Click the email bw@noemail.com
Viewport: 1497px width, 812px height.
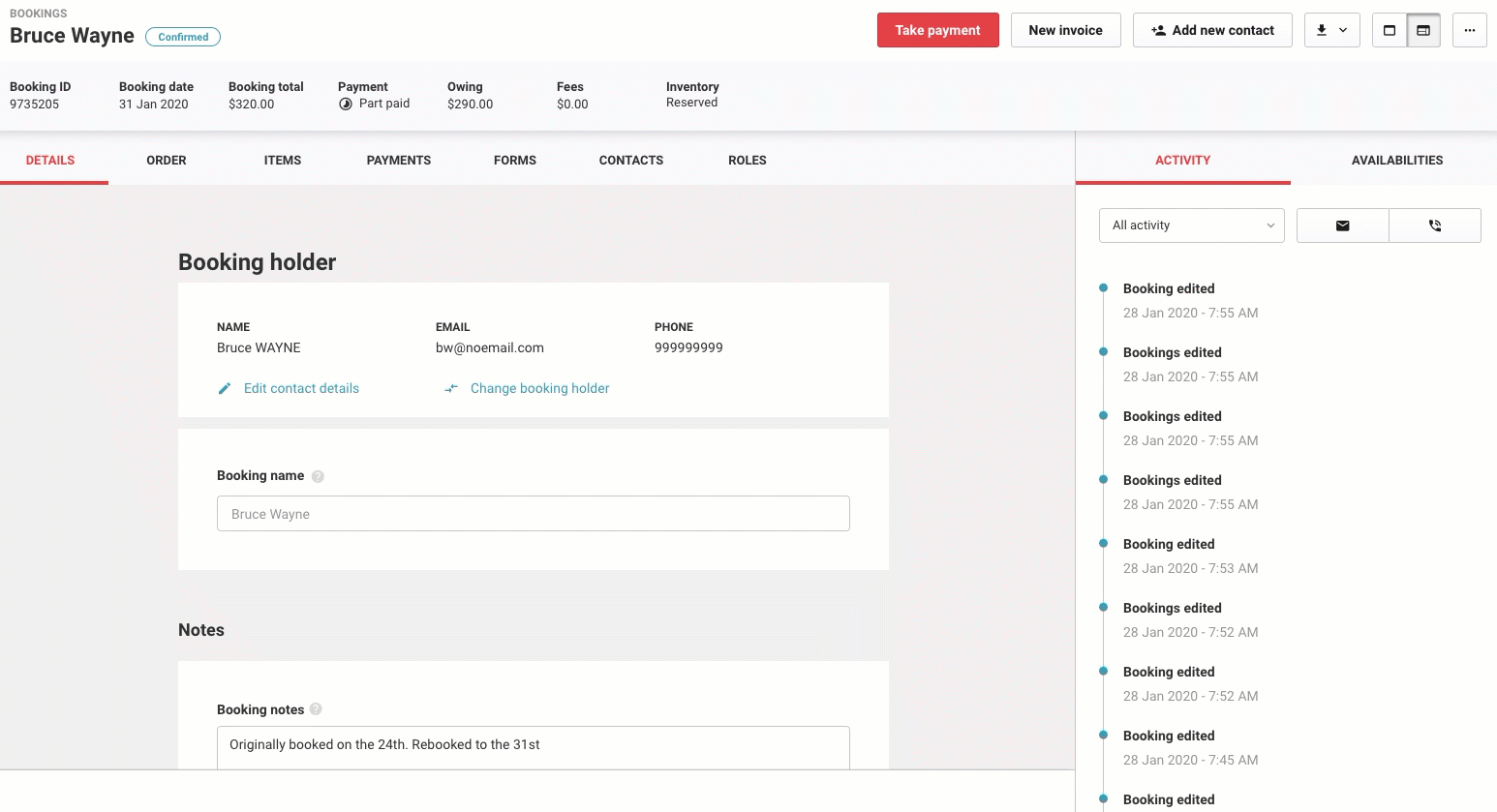point(490,347)
